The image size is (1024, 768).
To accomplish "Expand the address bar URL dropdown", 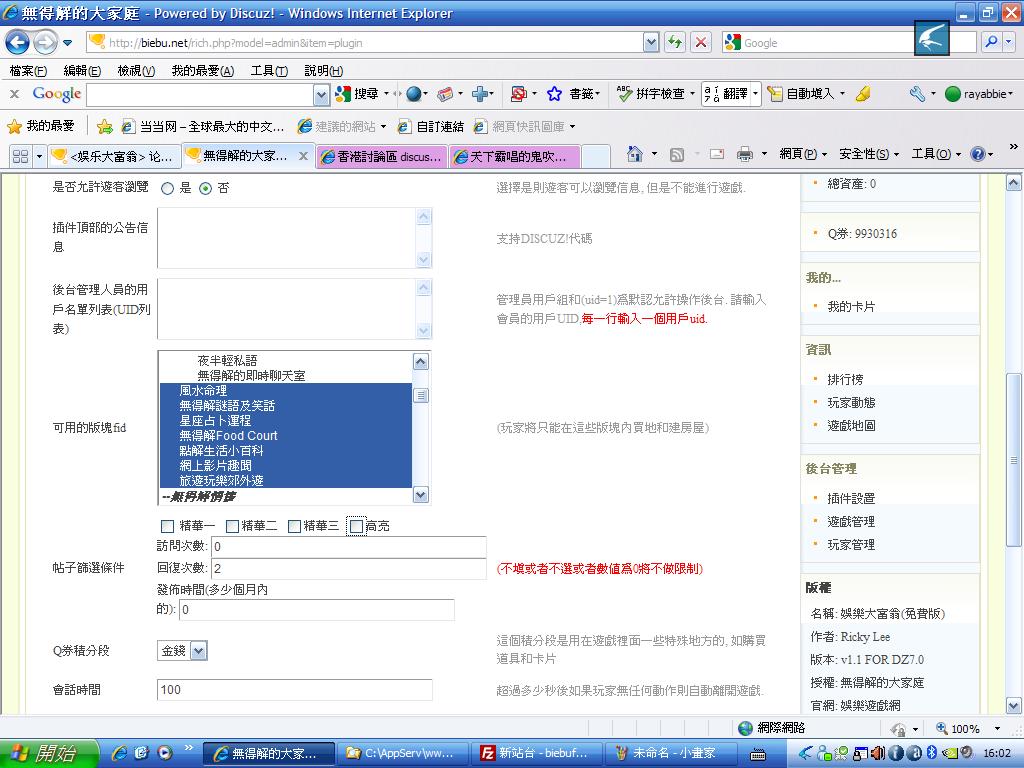I will 651,42.
